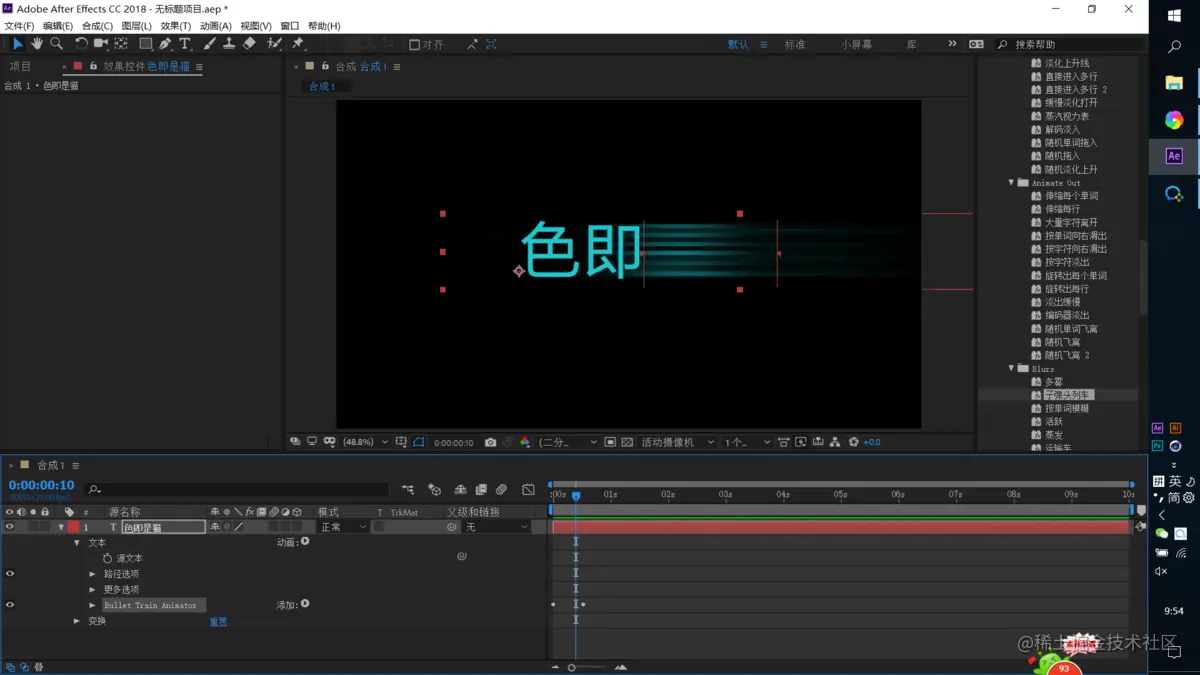The height and width of the screenshot is (675, 1200).
Task: Select the Selection arrow tool
Action: 17,44
